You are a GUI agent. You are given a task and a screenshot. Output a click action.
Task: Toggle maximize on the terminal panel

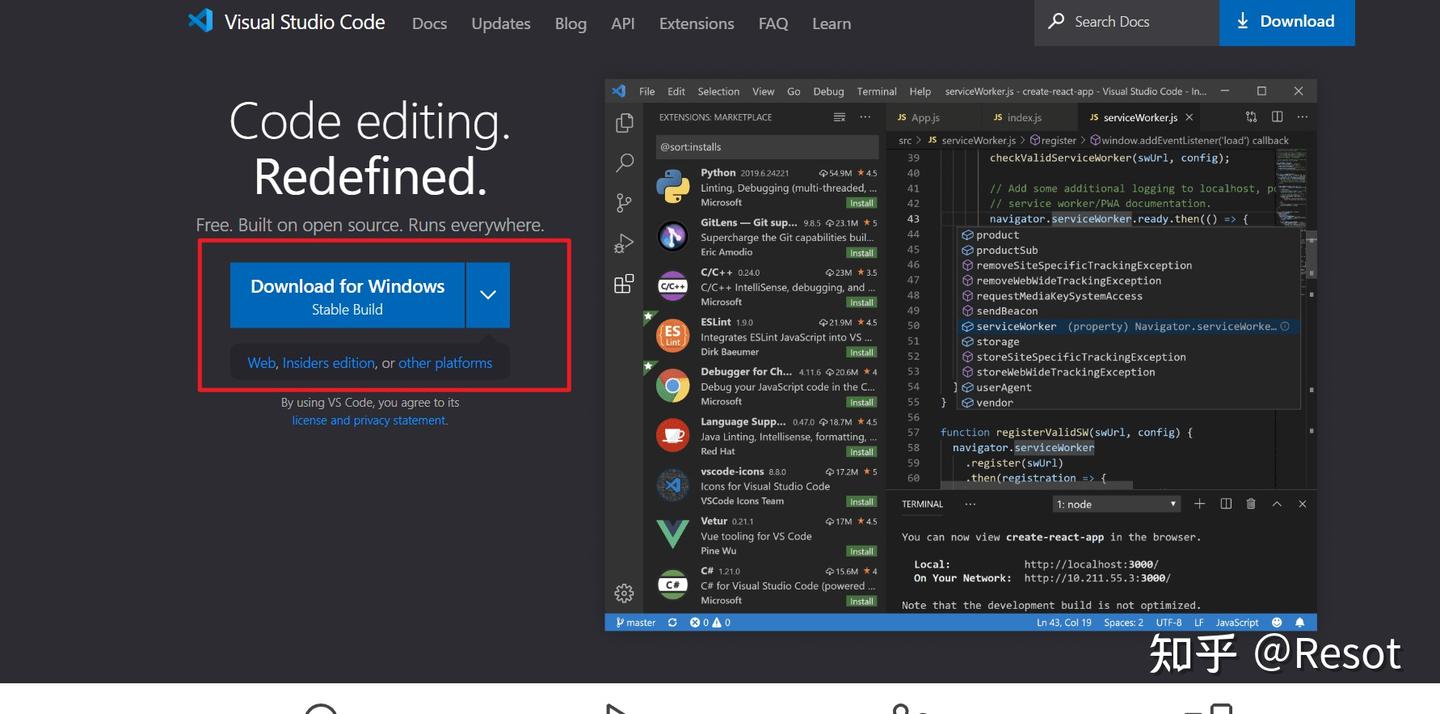[1276, 503]
